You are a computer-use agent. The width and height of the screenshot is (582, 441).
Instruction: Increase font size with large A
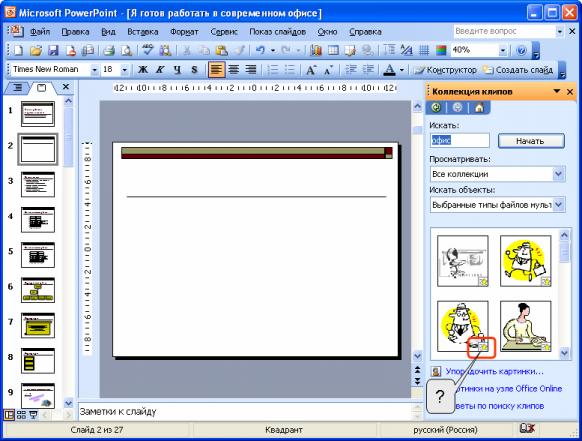pos(311,69)
